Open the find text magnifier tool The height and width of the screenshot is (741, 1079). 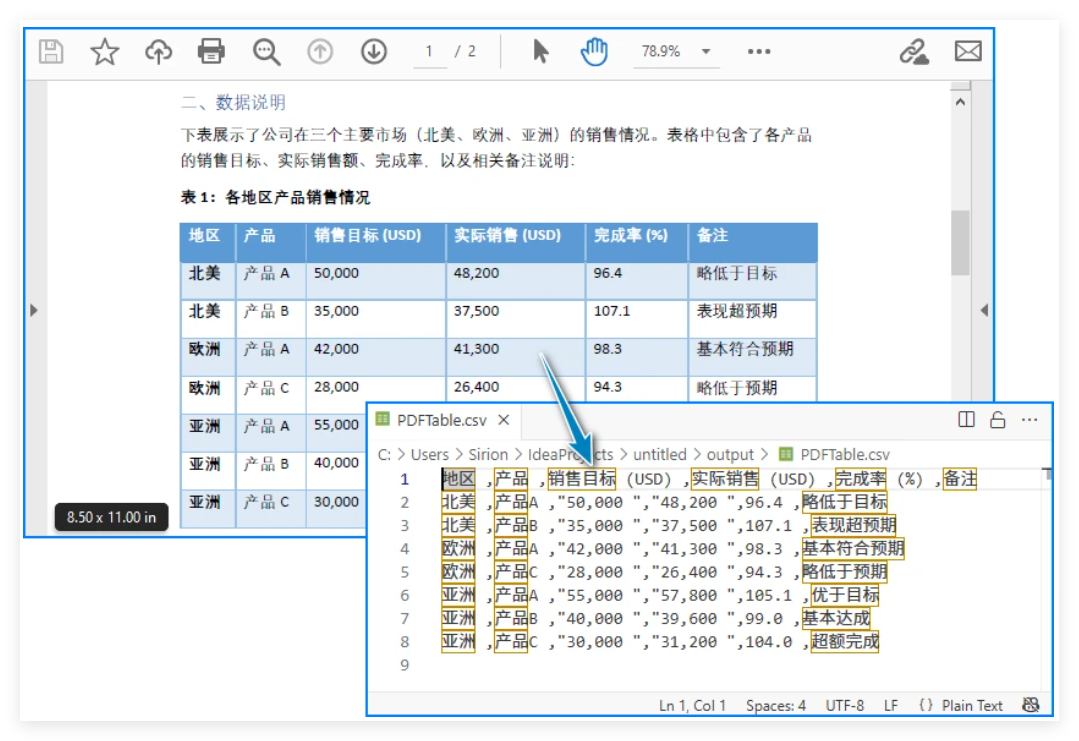point(266,52)
